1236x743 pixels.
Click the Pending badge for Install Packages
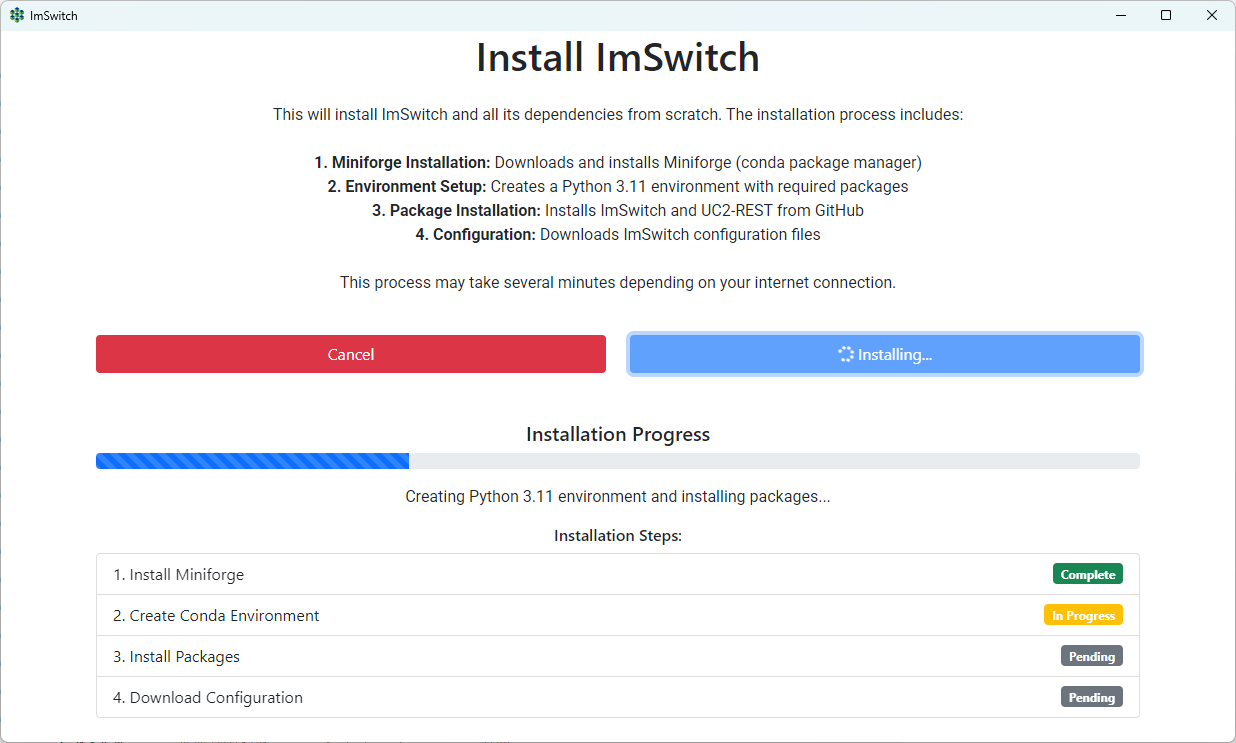(1092, 656)
